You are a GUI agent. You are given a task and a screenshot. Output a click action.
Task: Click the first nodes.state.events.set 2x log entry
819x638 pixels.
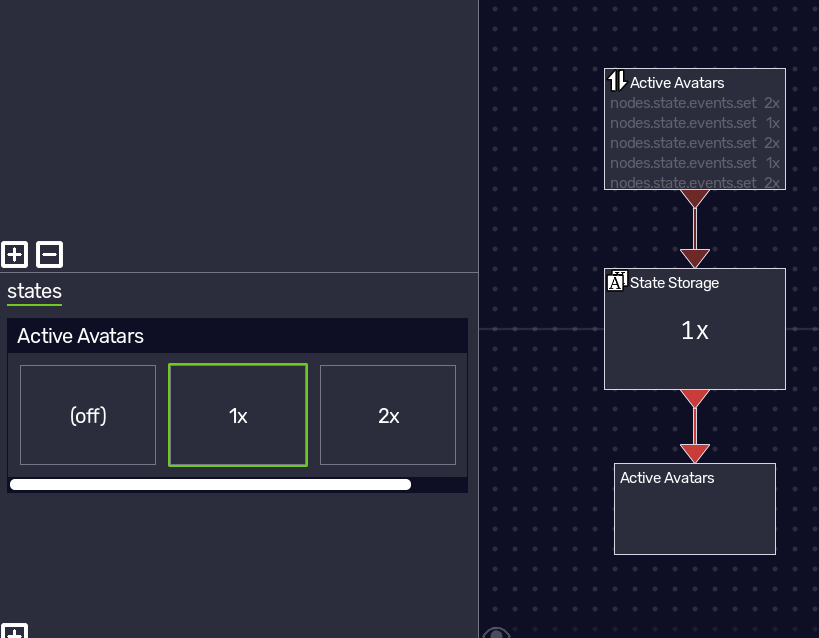point(695,103)
